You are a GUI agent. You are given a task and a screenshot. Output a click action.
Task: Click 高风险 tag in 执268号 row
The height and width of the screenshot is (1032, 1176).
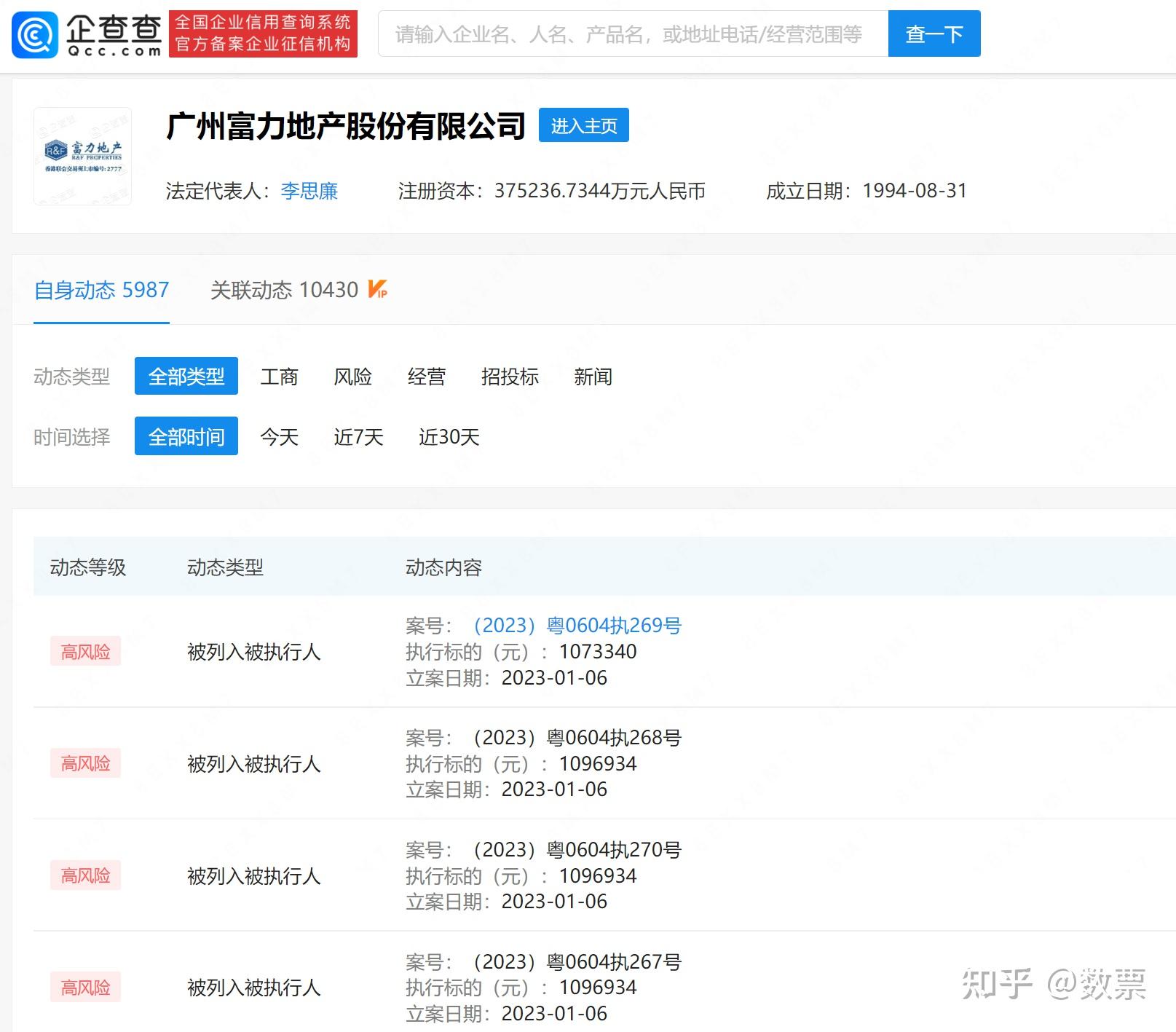[x=85, y=763]
